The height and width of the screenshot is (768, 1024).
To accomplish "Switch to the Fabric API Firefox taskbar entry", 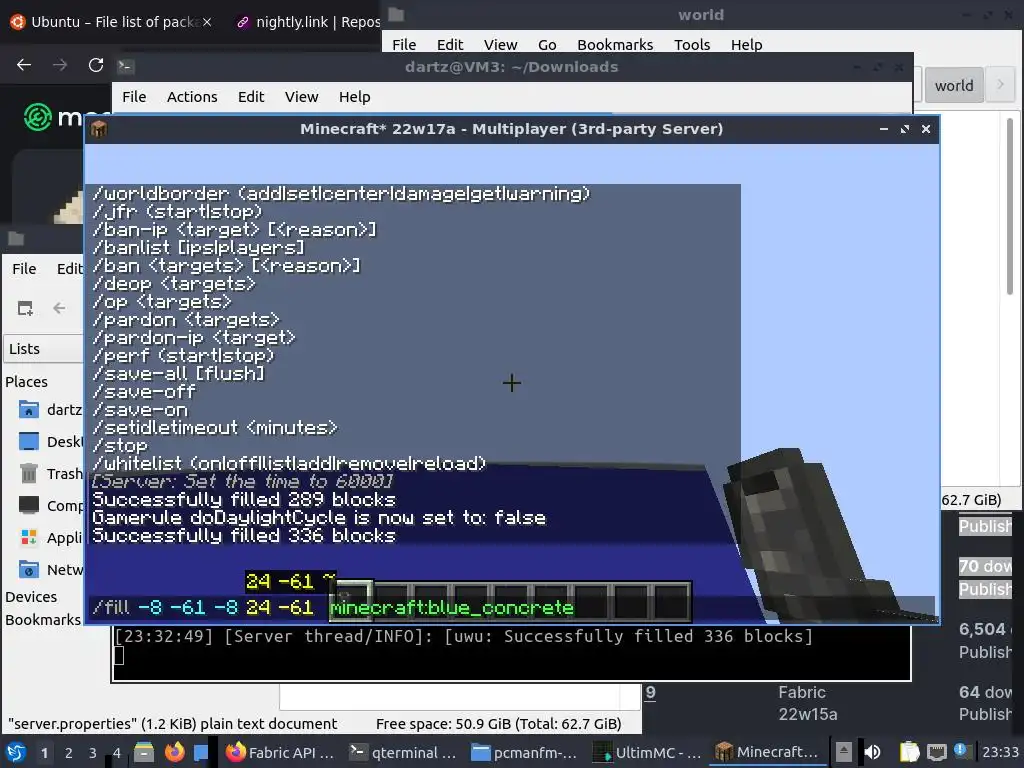I will click(x=280, y=752).
